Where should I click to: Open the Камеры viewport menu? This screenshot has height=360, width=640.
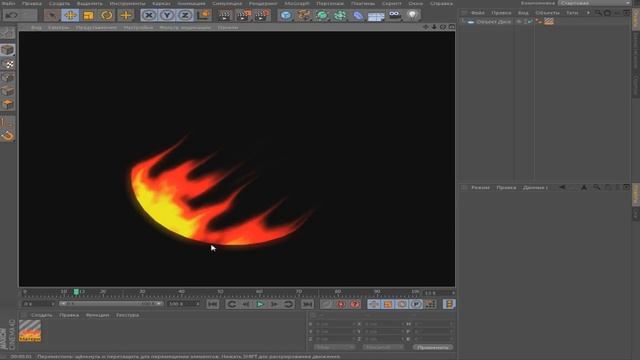click(58, 28)
